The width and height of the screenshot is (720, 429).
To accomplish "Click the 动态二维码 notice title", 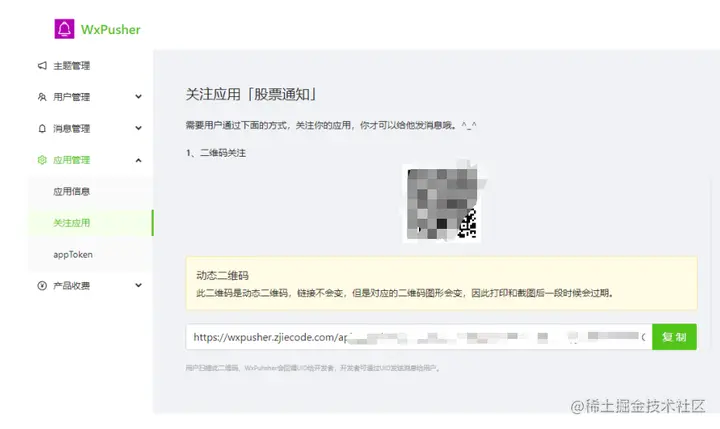I will point(223,275).
